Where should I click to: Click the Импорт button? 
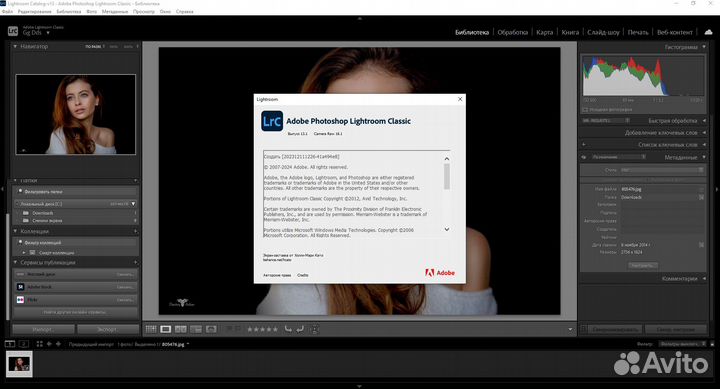(x=43, y=329)
